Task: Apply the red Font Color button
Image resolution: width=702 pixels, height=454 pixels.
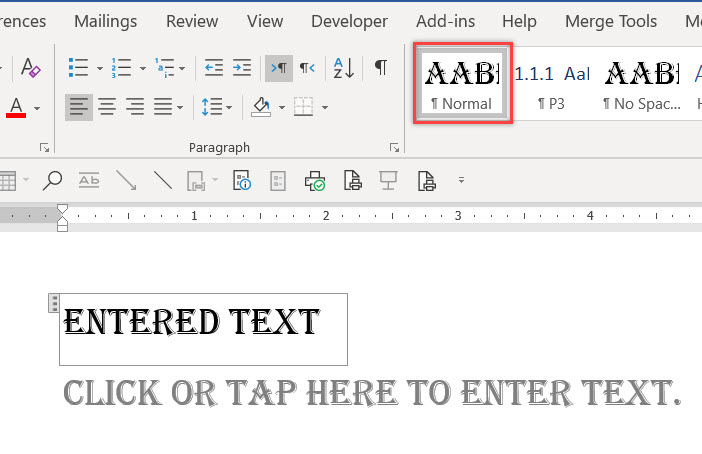Action: (x=16, y=107)
